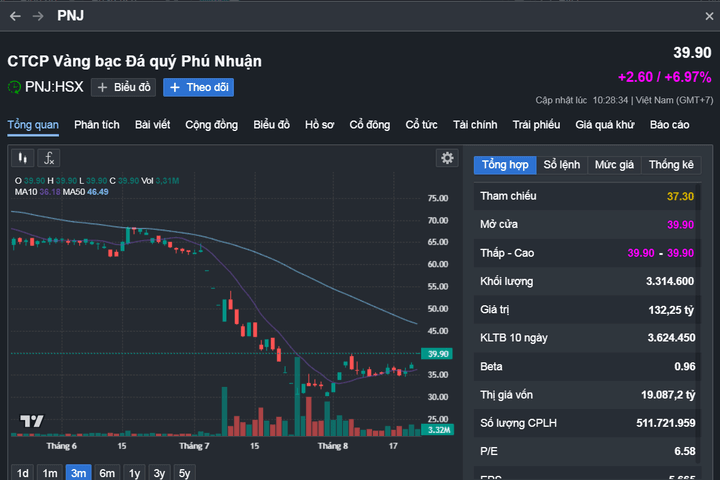The image size is (720, 480).
Task: Select the 3m time range
Action: click(79, 473)
